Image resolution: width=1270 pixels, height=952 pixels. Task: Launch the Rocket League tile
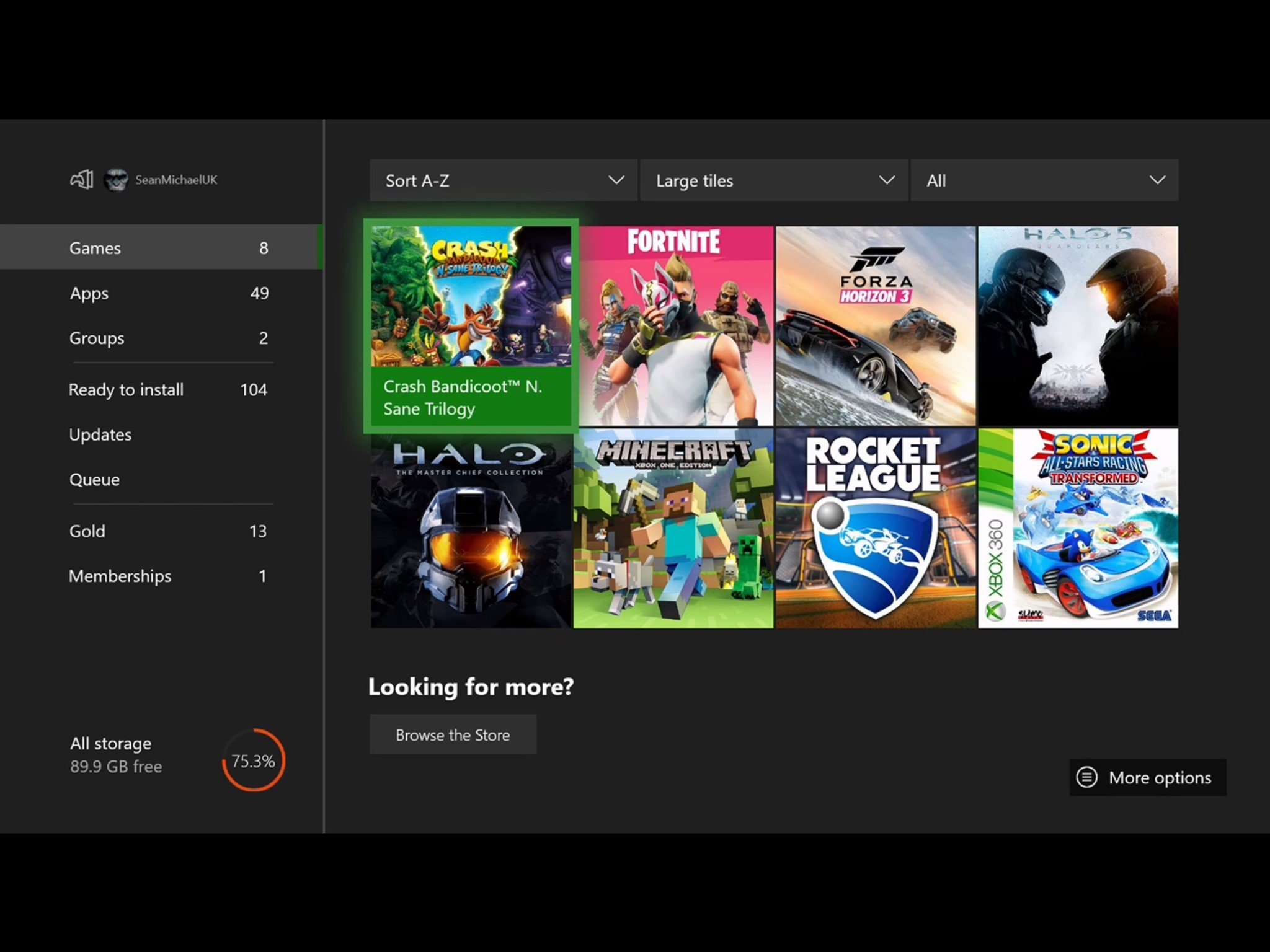(875, 529)
